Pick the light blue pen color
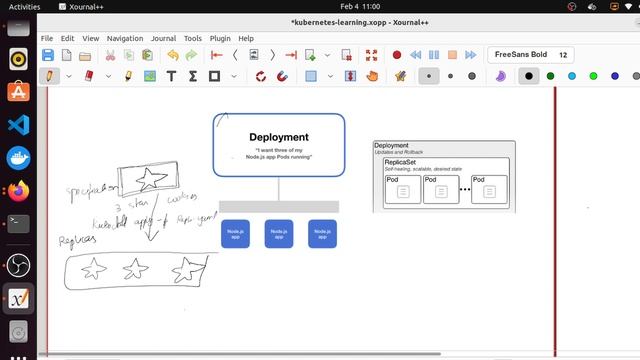Image resolution: width=640 pixels, height=360 pixels. click(572, 76)
